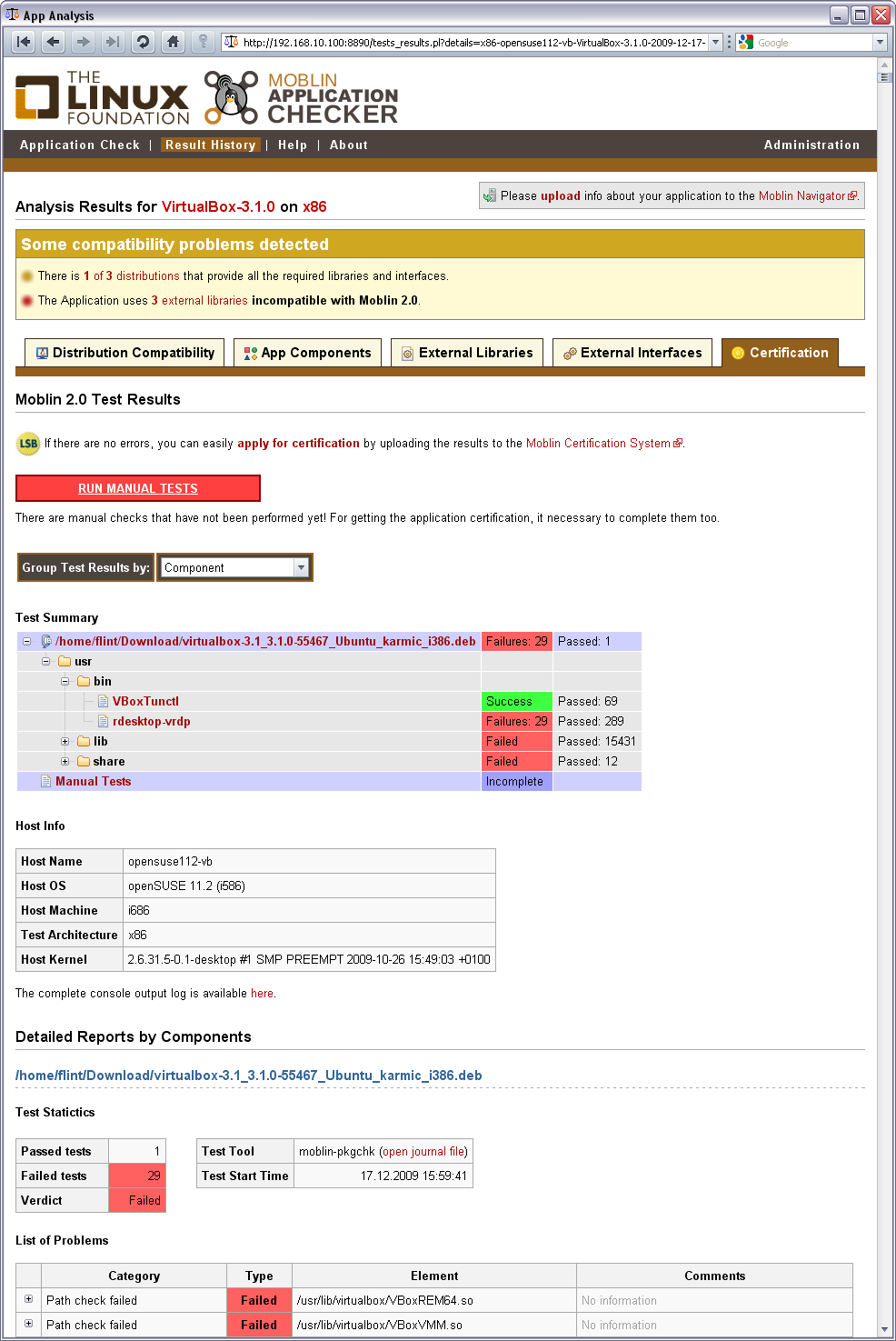
Task: Open the Administration menu item
Action: click(811, 145)
